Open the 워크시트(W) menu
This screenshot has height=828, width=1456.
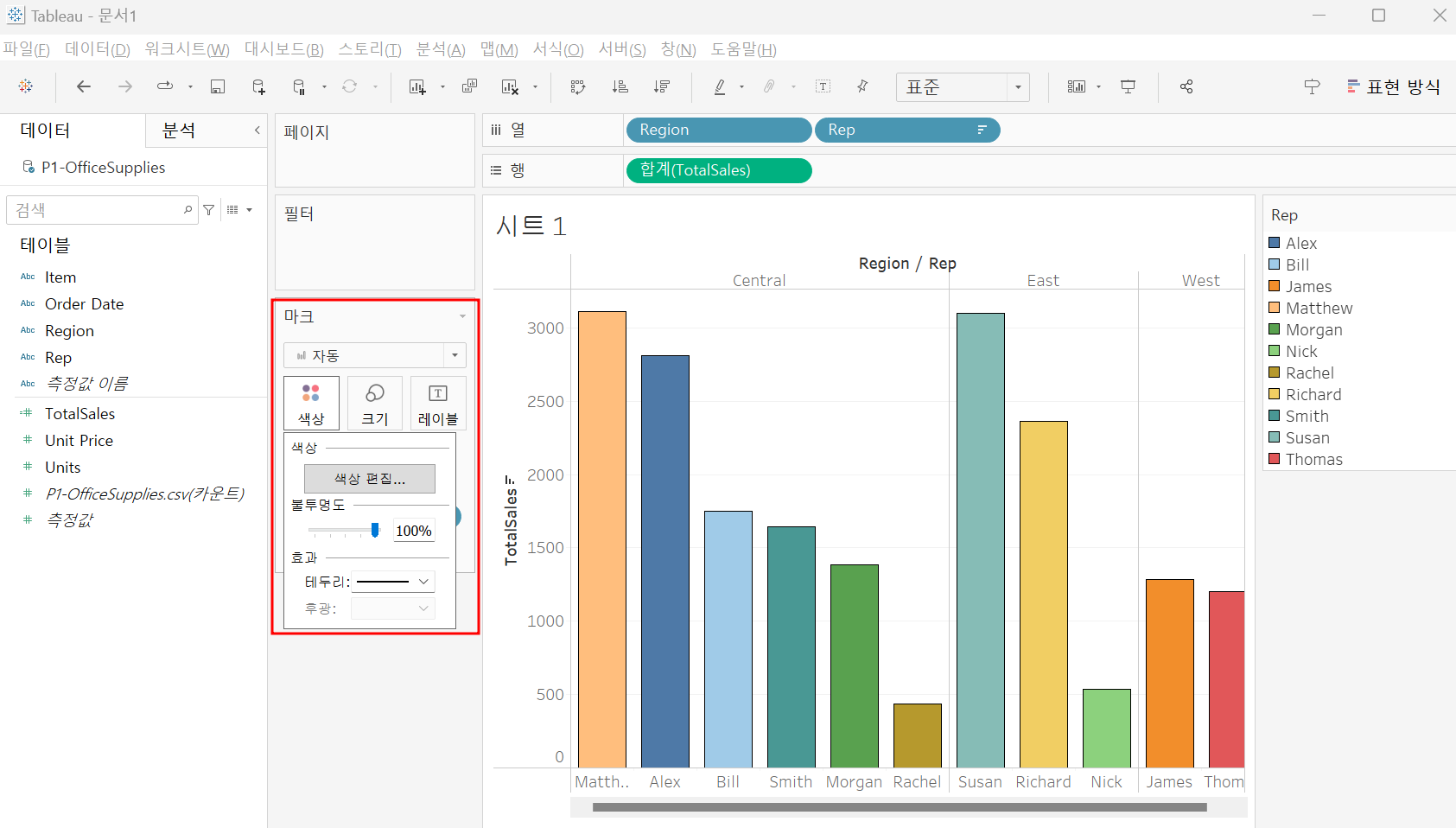coord(187,49)
